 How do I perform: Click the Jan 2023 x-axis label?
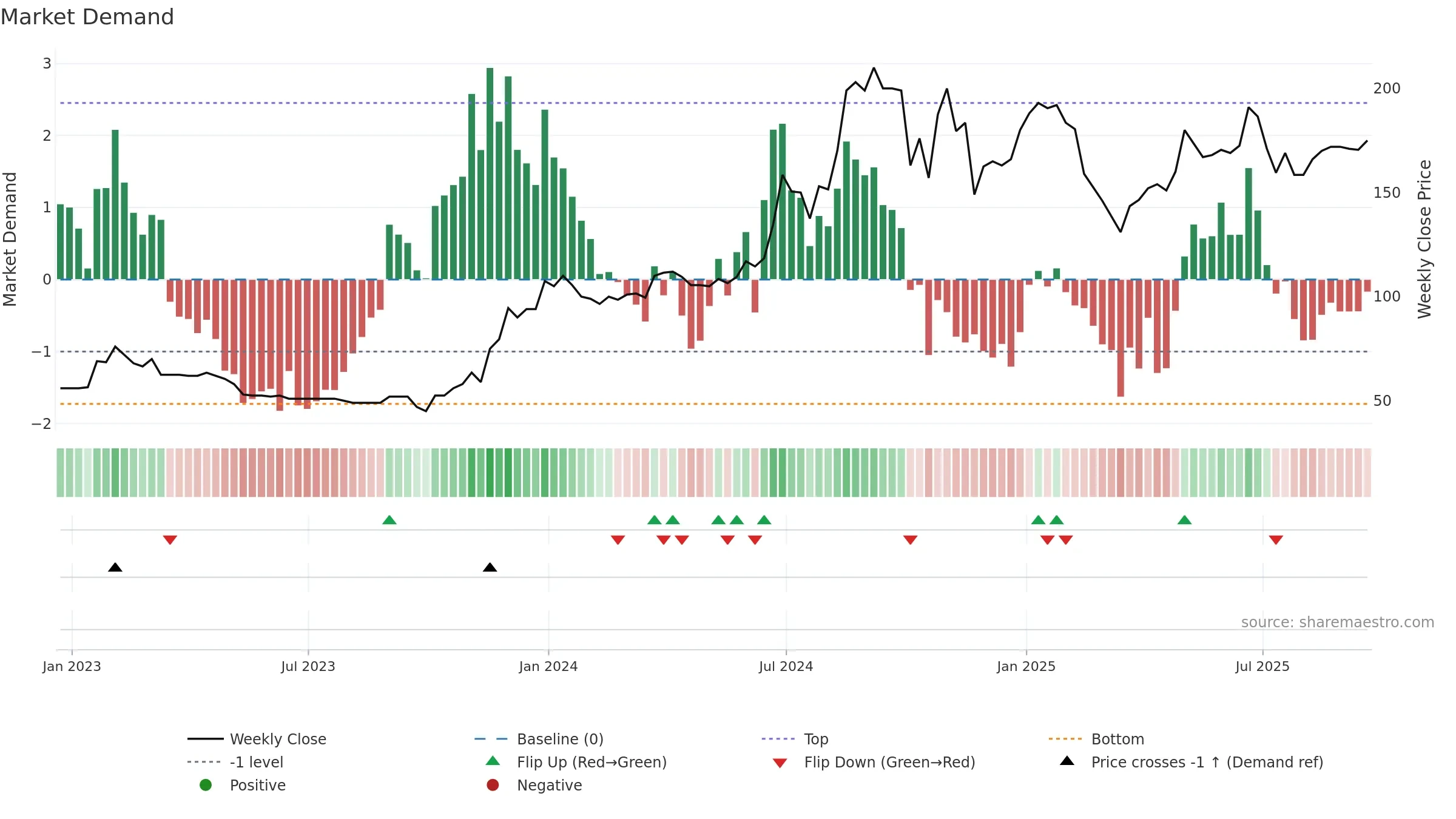pos(72,667)
